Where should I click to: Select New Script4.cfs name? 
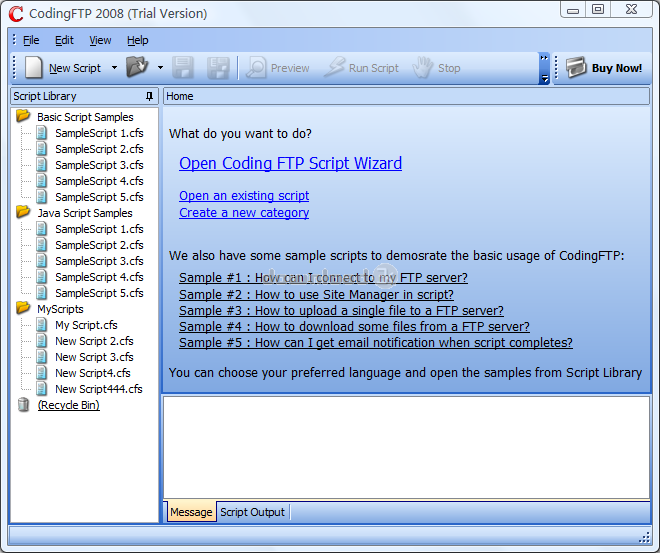click(93, 373)
